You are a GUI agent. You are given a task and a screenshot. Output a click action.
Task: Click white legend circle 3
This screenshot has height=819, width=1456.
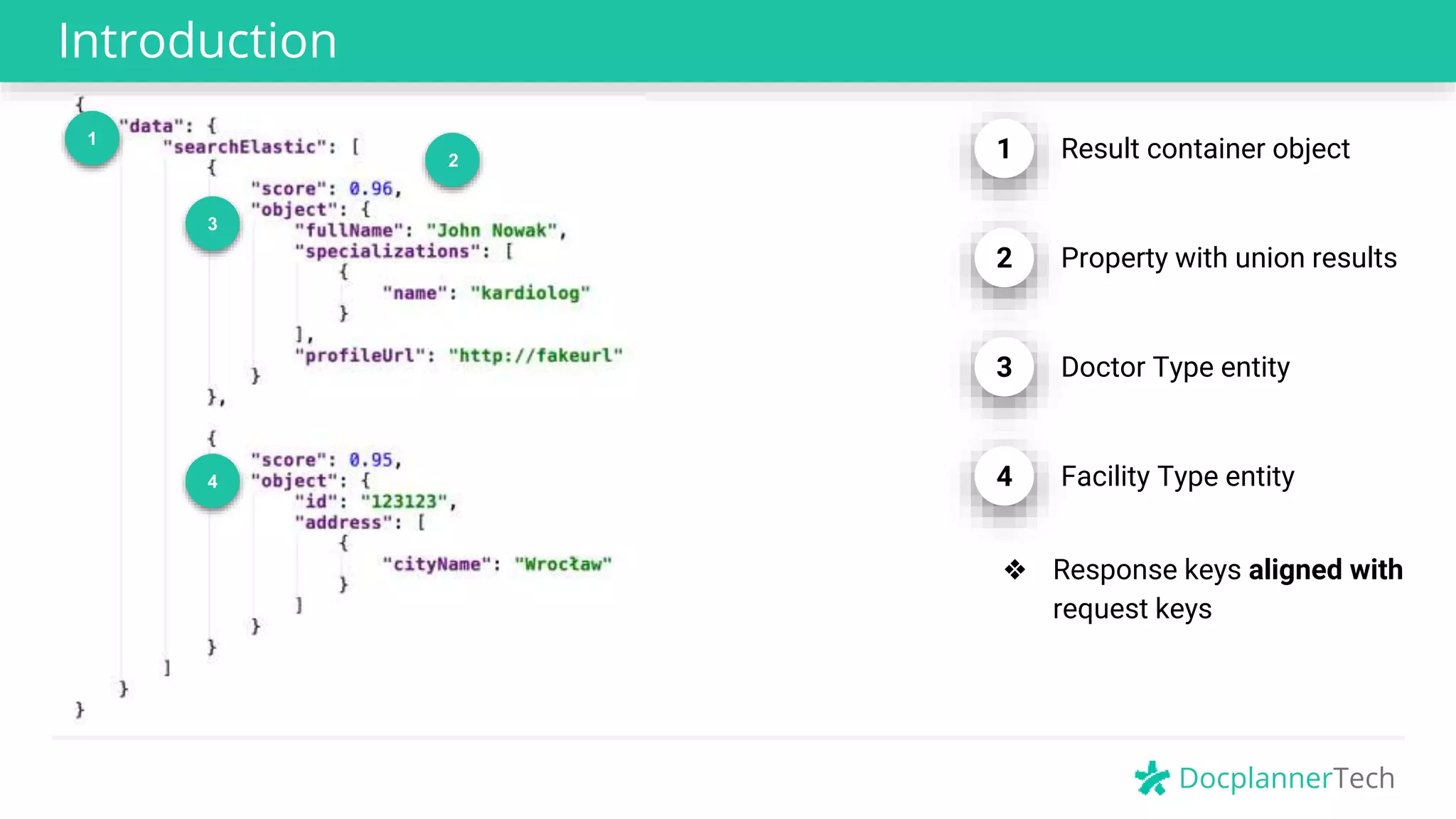(x=1004, y=367)
